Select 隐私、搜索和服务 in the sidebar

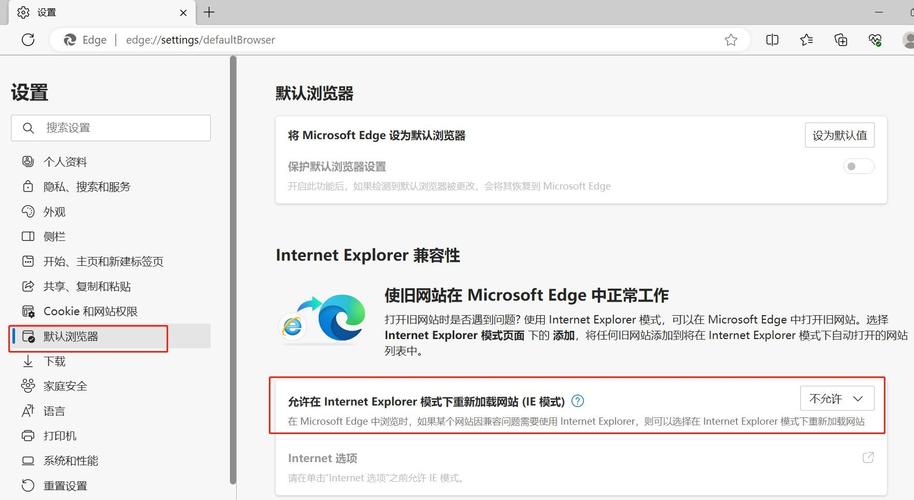point(86,187)
